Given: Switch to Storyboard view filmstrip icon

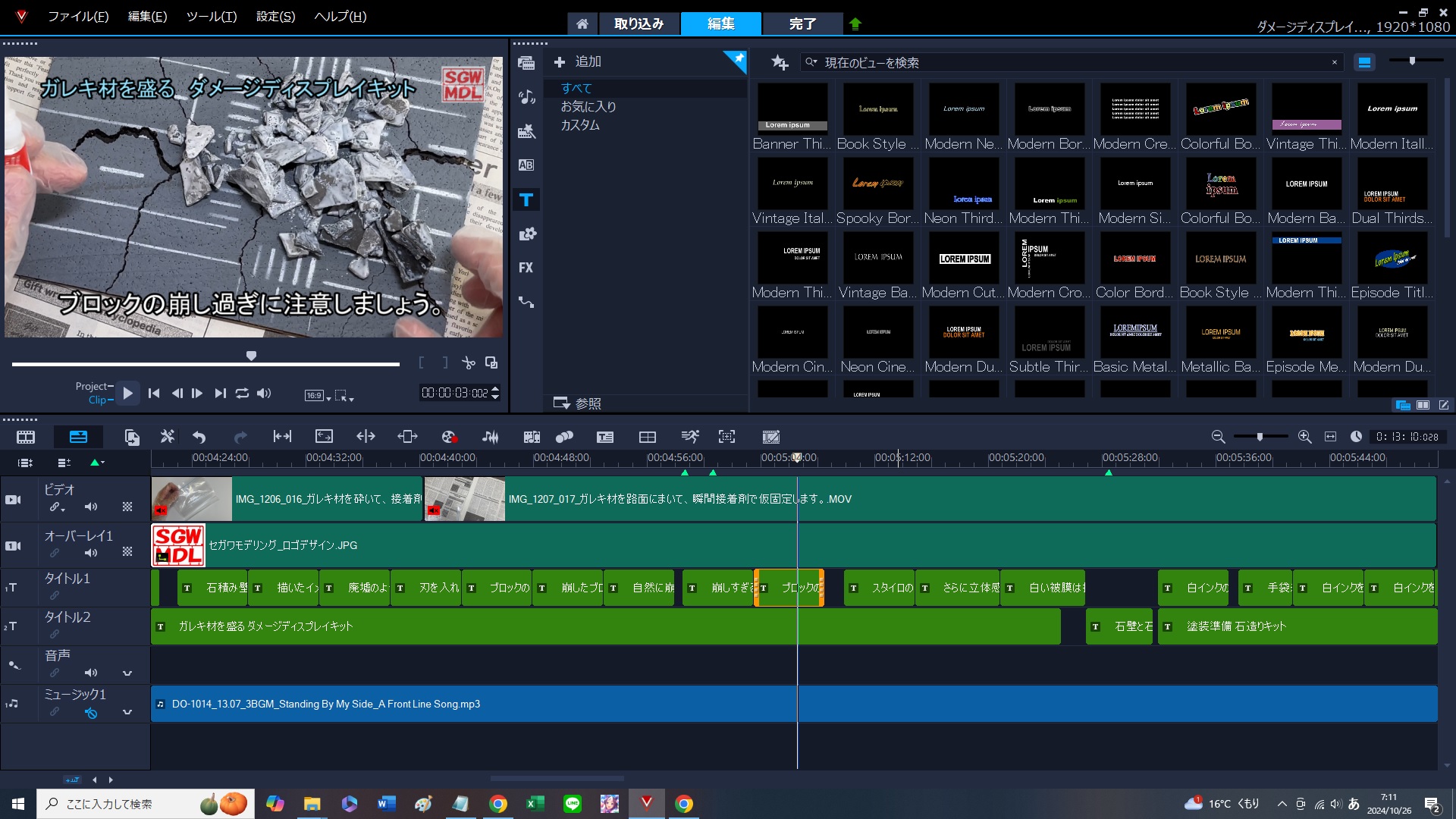Looking at the screenshot, I should click(x=26, y=437).
